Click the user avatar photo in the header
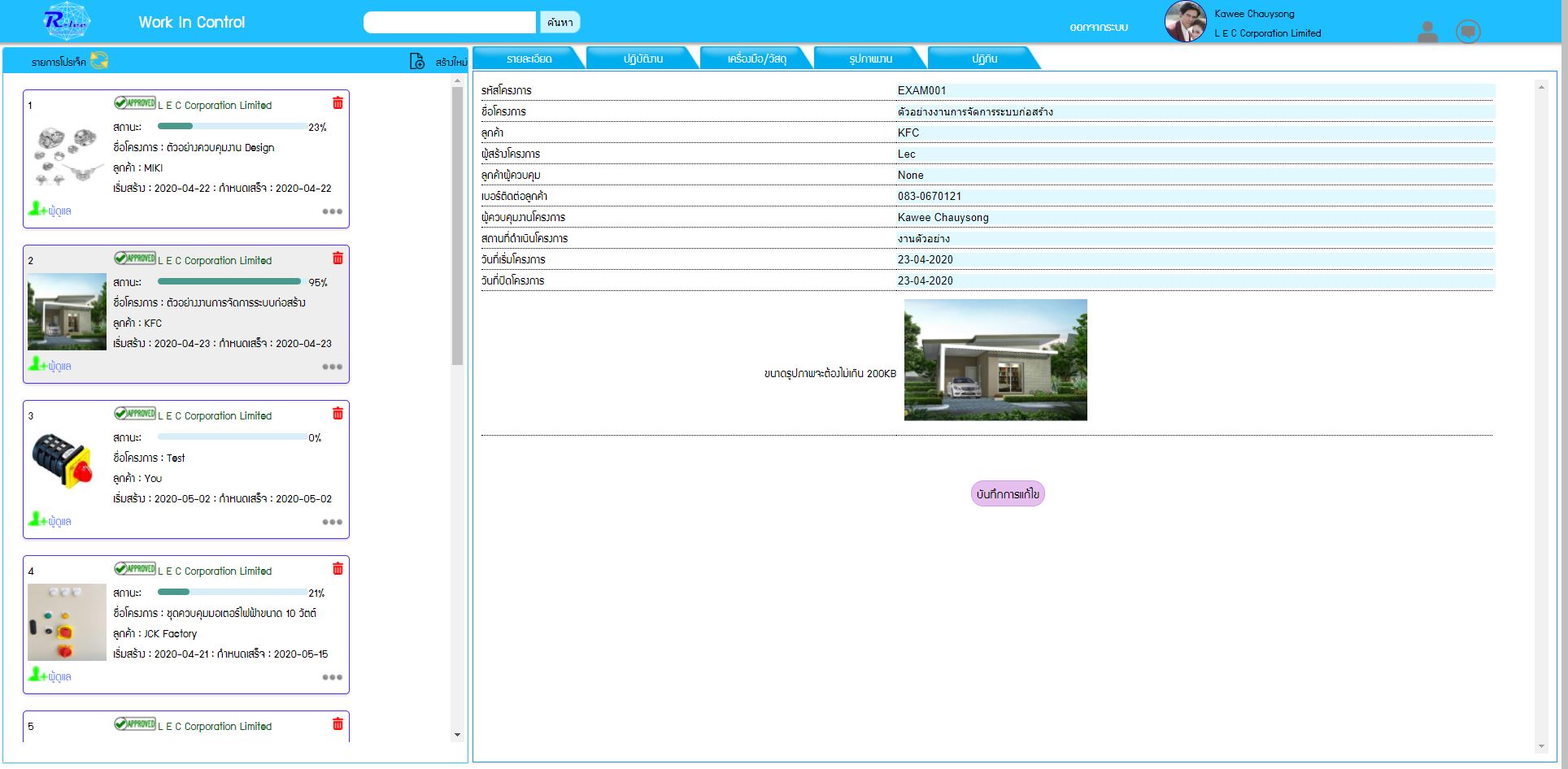This screenshot has height=769, width=1568. 1186,21
